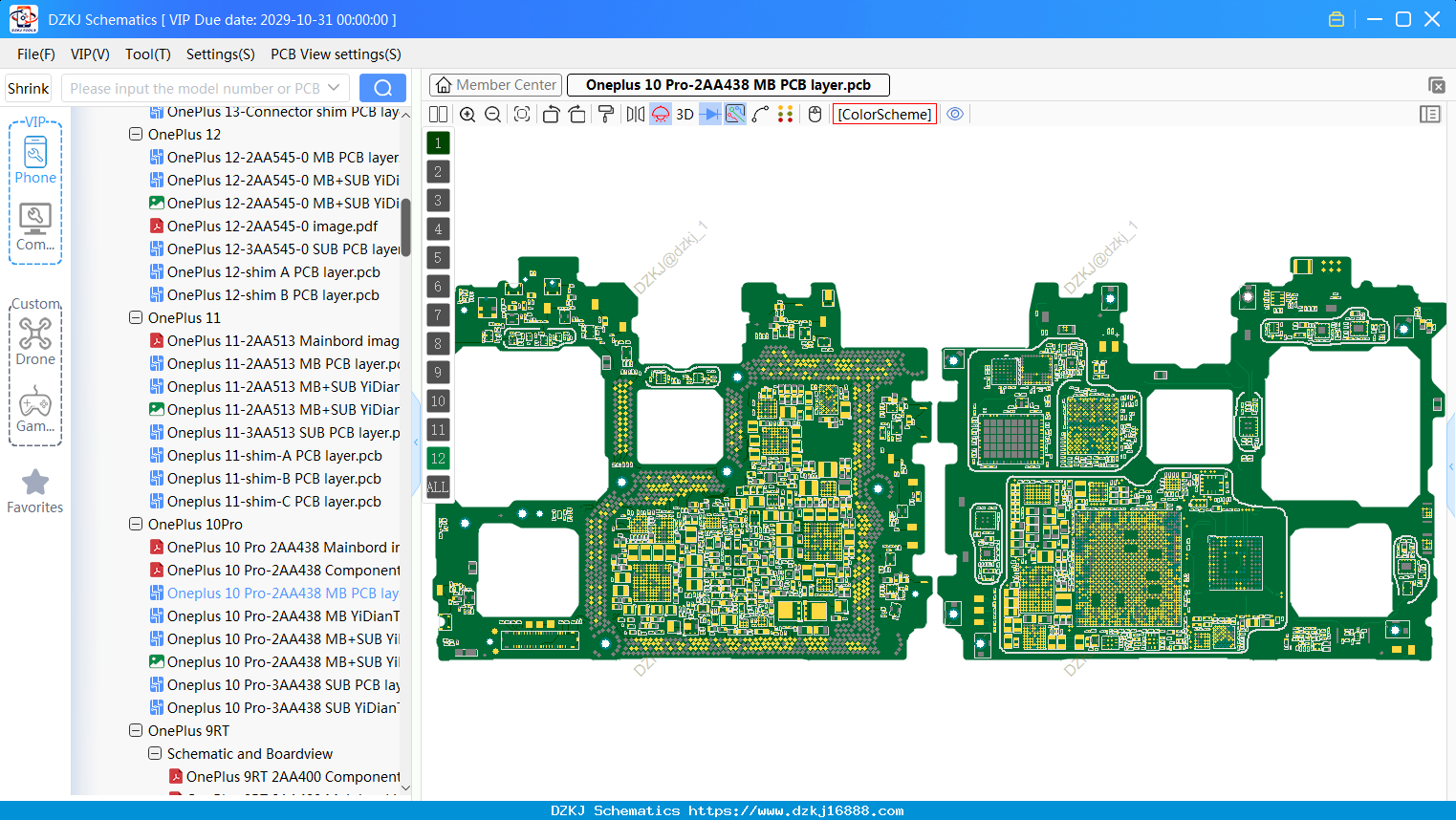The width and height of the screenshot is (1456, 820).
Task: Open the Game console category
Action: [35, 409]
